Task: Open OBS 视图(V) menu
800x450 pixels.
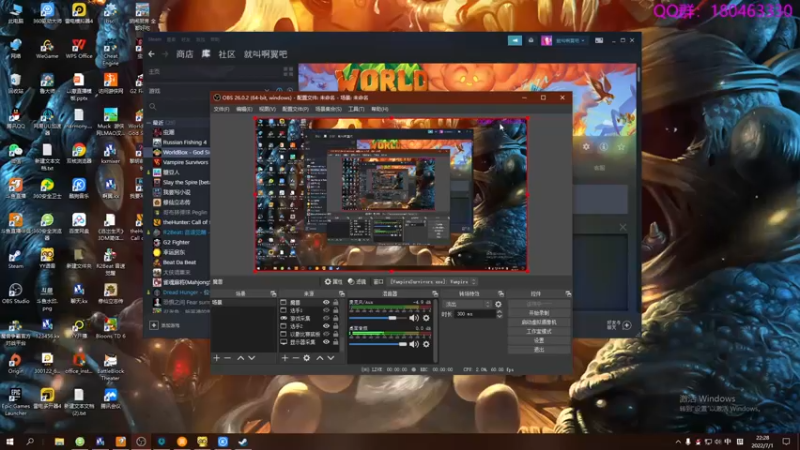Action: tap(267, 109)
